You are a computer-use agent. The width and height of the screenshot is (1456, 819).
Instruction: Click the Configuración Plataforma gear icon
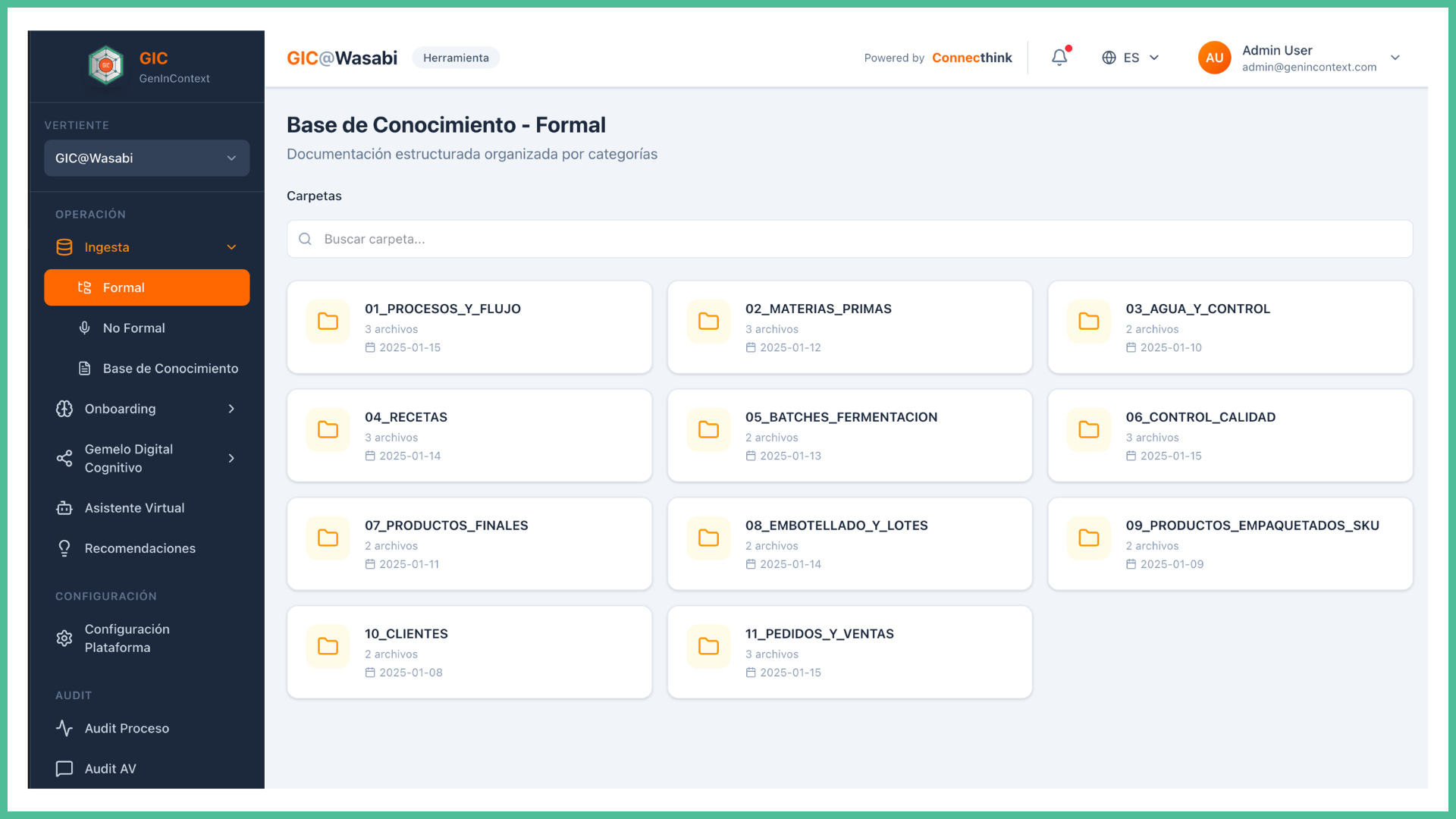[x=64, y=639]
